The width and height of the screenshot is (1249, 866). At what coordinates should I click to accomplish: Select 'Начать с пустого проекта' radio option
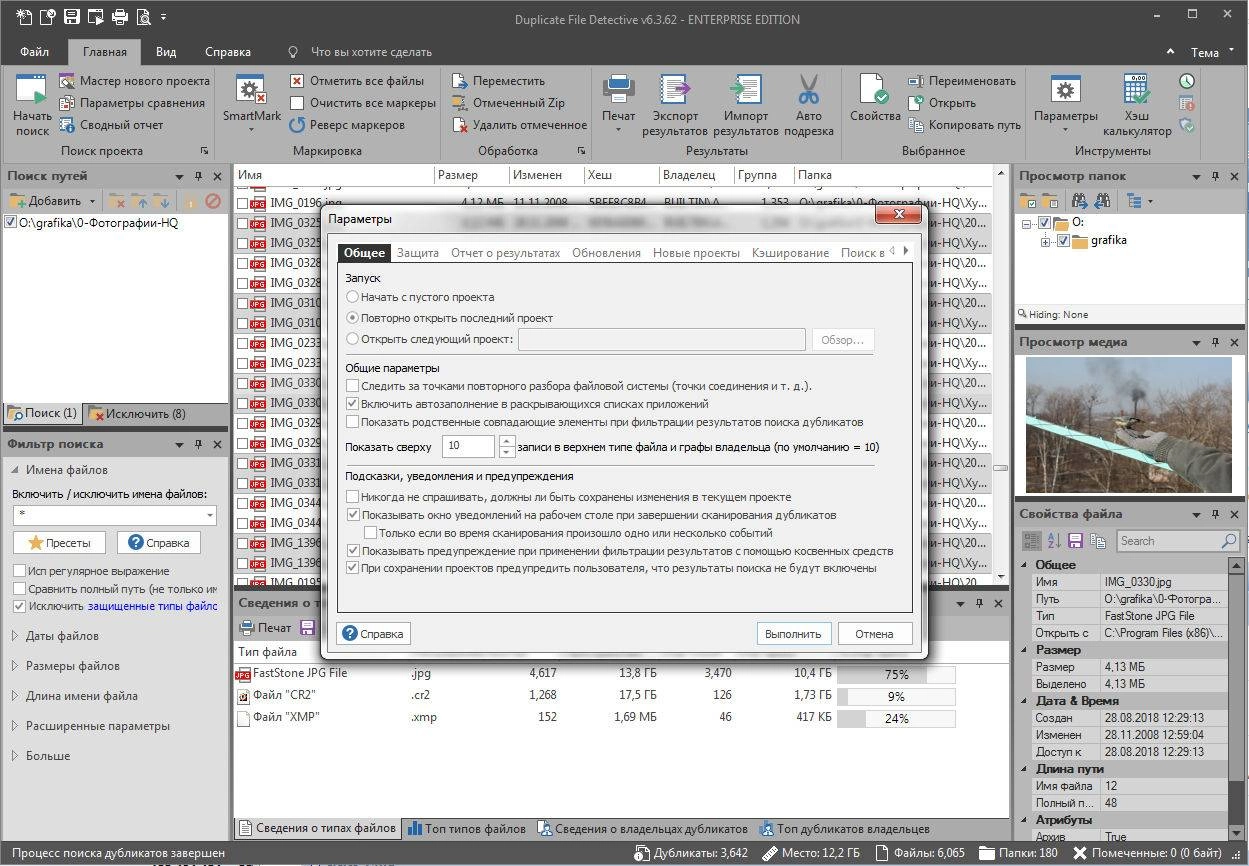tap(352, 297)
